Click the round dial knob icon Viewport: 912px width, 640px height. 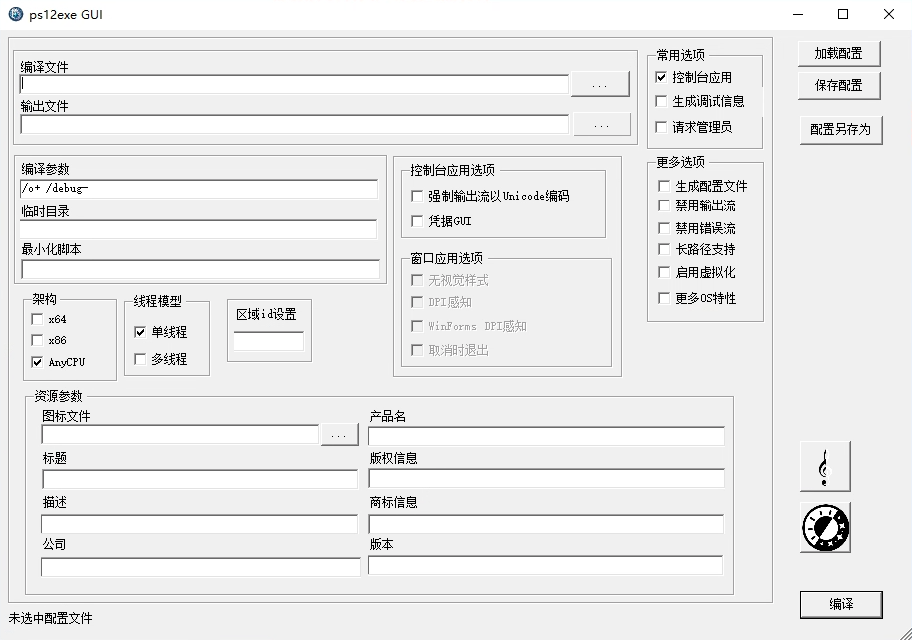pos(824,527)
